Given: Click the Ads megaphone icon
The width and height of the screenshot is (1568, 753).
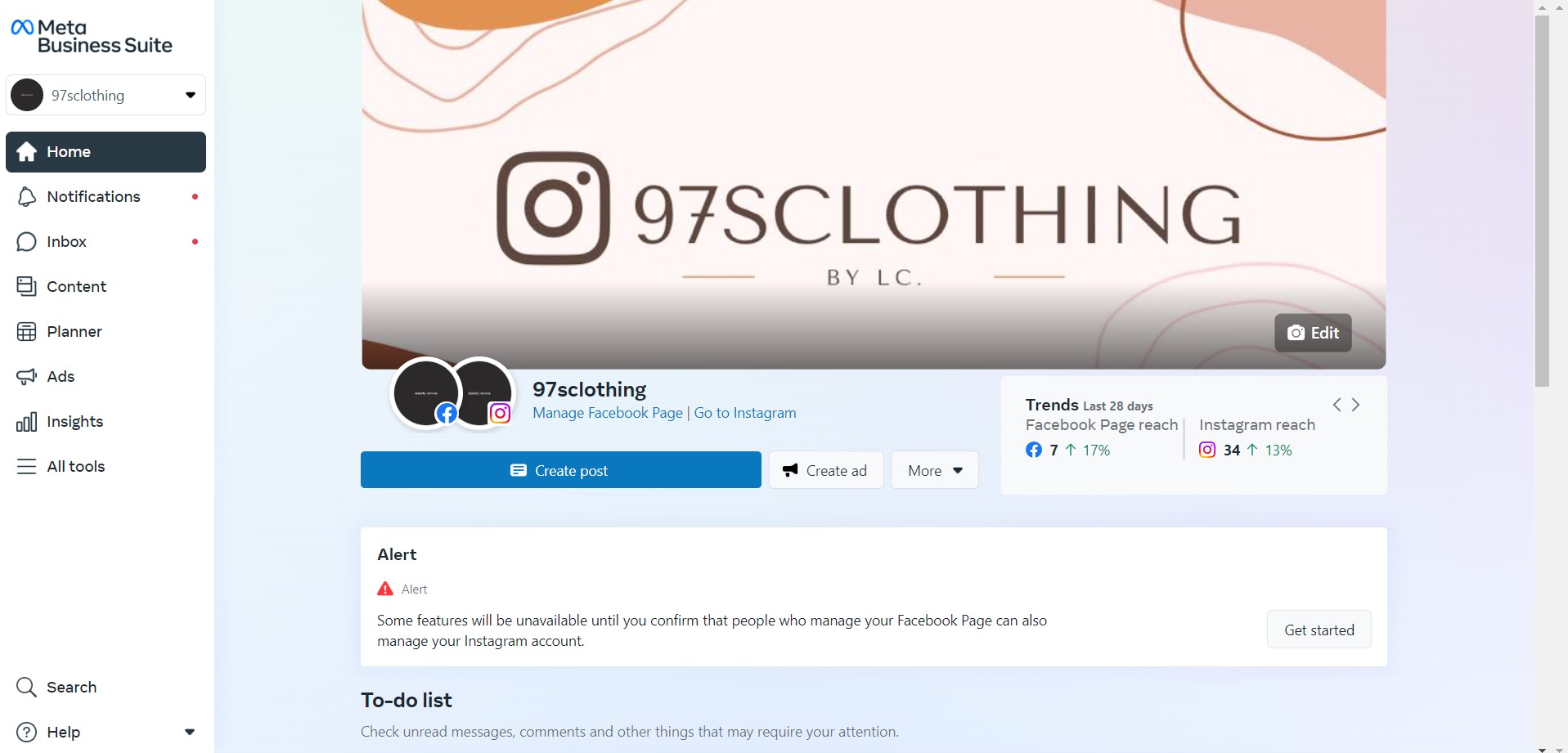Looking at the screenshot, I should click(x=26, y=377).
